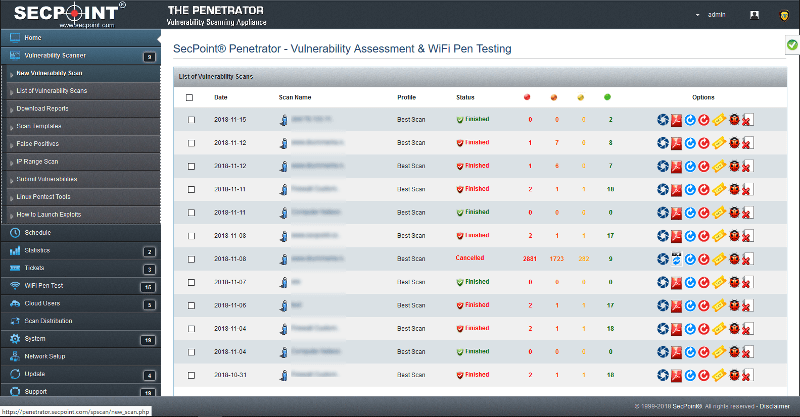Click the Status column header
The image size is (800, 417).
coord(465,97)
